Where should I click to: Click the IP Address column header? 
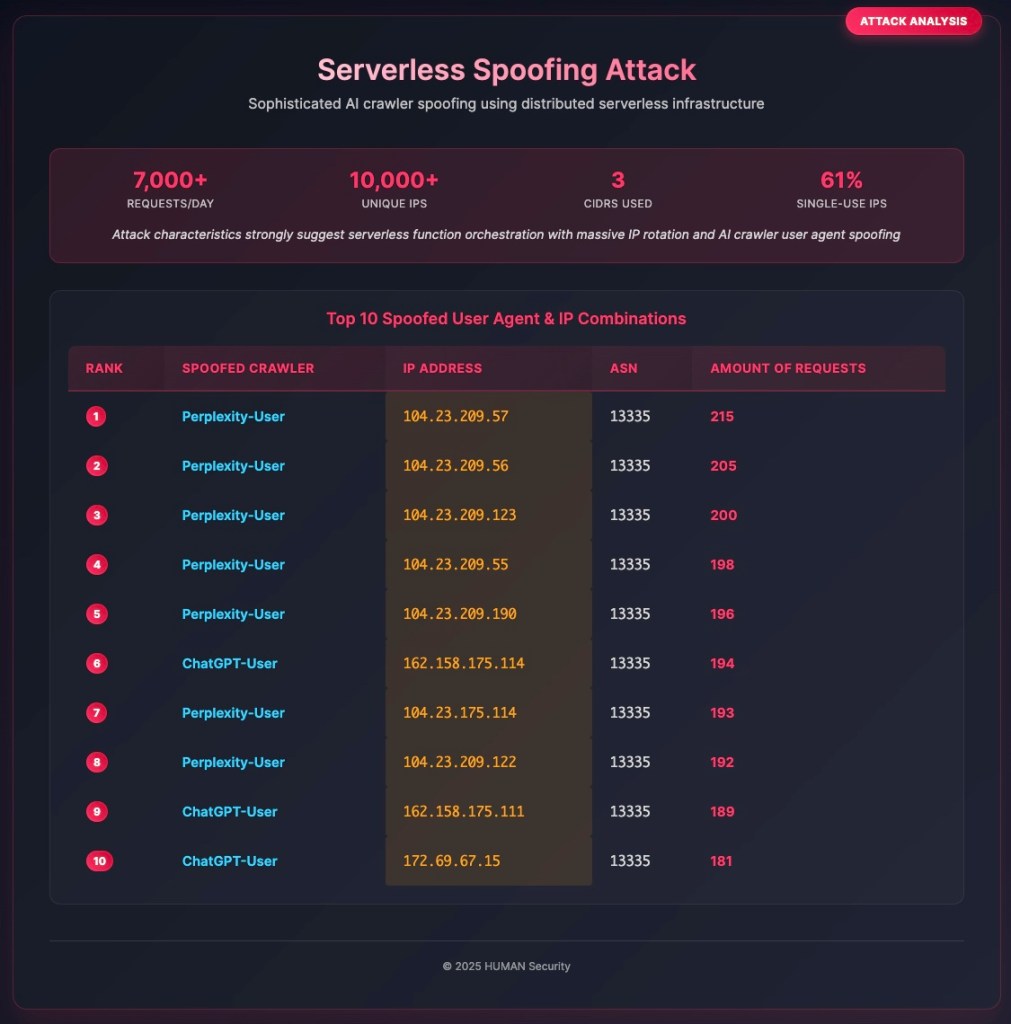click(442, 368)
